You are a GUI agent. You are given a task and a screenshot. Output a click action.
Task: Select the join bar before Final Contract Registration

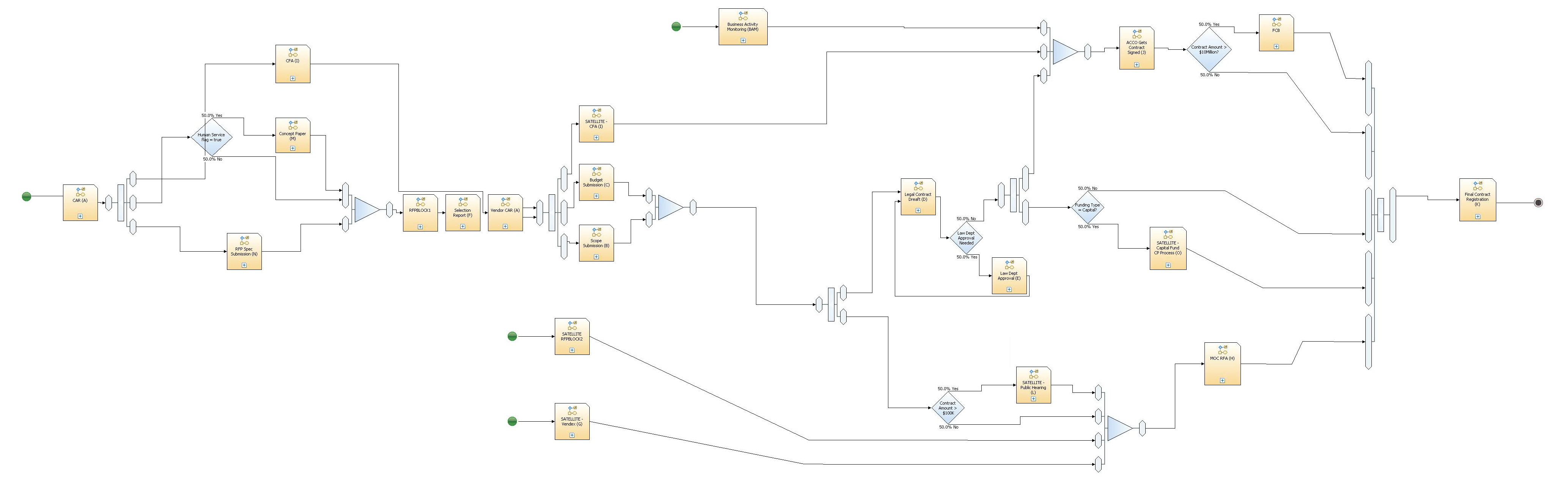tap(1381, 215)
